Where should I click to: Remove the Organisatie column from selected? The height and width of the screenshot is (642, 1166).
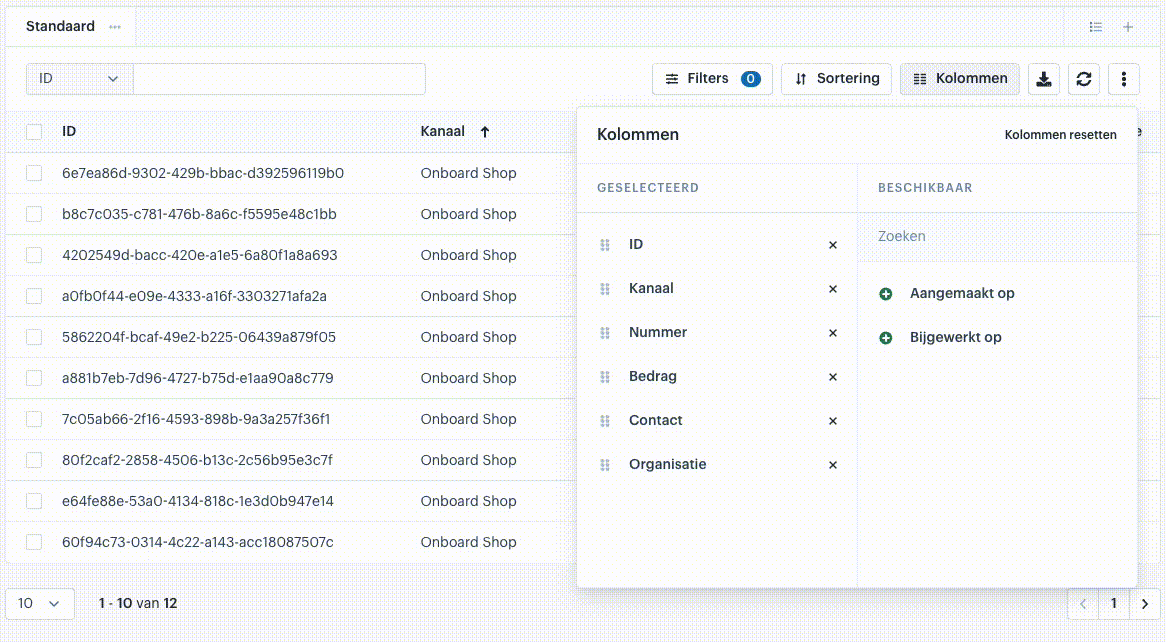[x=833, y=464]
